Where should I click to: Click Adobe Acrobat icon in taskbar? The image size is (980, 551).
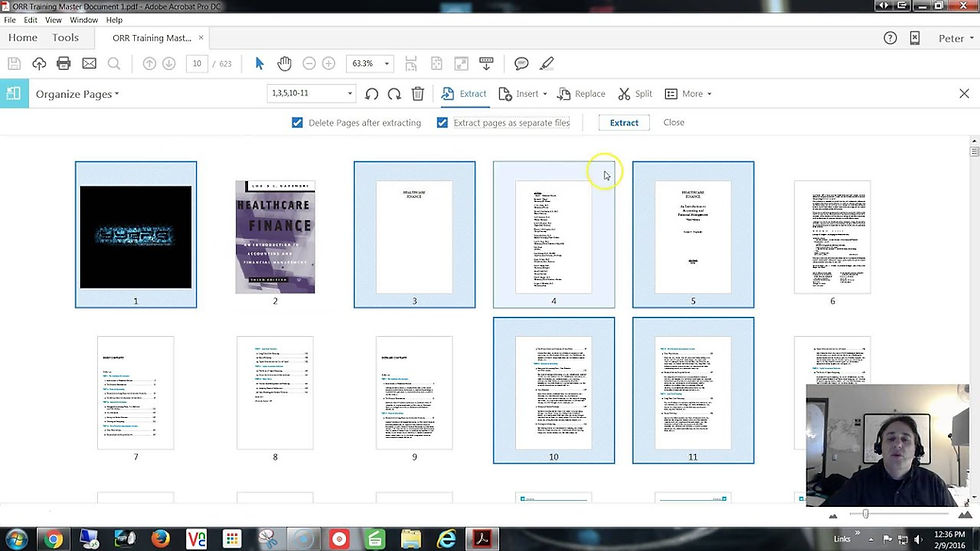click(x=483, y=539)
